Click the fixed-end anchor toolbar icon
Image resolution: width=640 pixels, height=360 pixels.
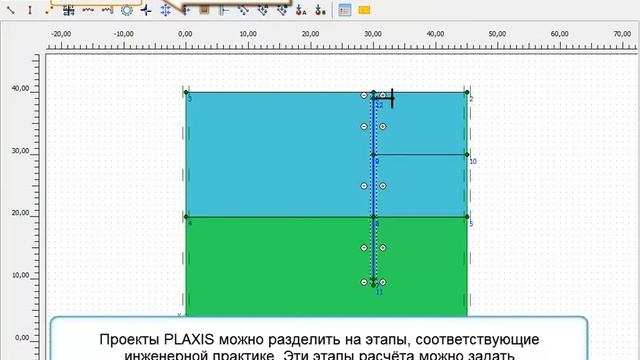tap(224, 10)
